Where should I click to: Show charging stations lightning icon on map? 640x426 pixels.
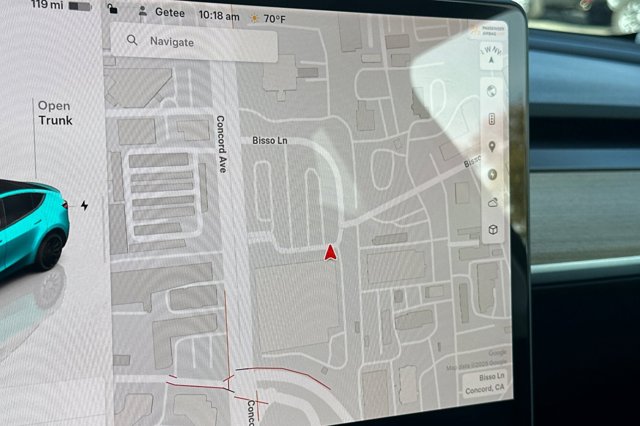coord(491,174)
